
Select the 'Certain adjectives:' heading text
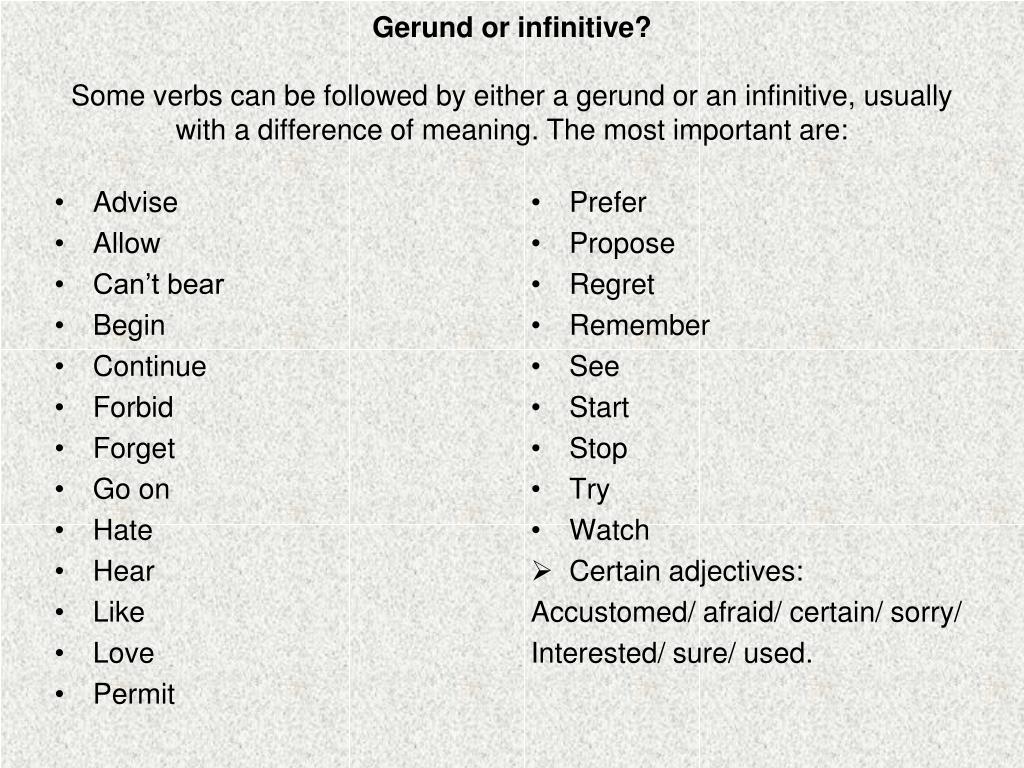click(686, 573)
